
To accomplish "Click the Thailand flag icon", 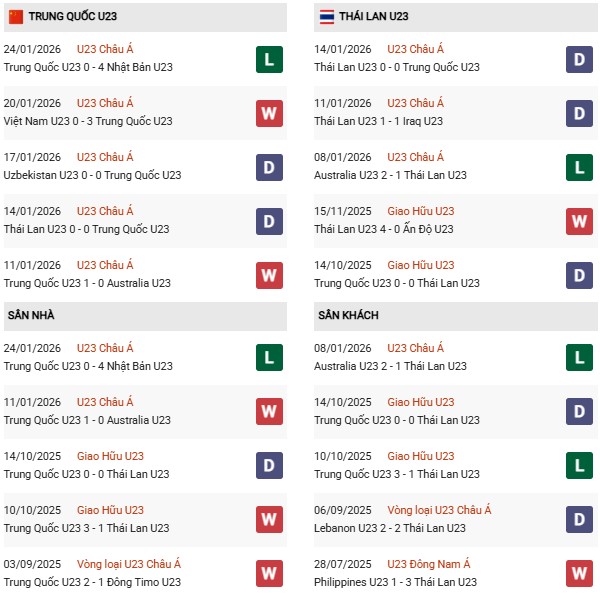I will pyautogui.click(x=326, y=16).
